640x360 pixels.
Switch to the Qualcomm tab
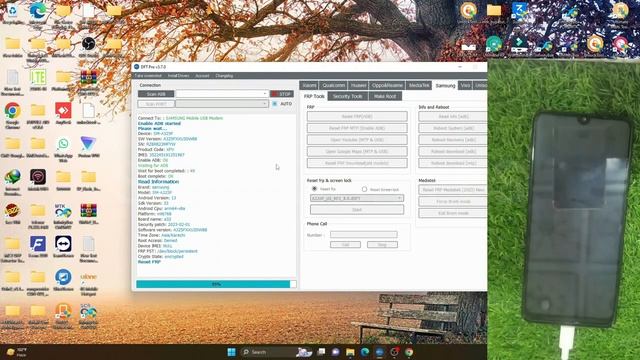pyautogui.click(x=333, y=85)
